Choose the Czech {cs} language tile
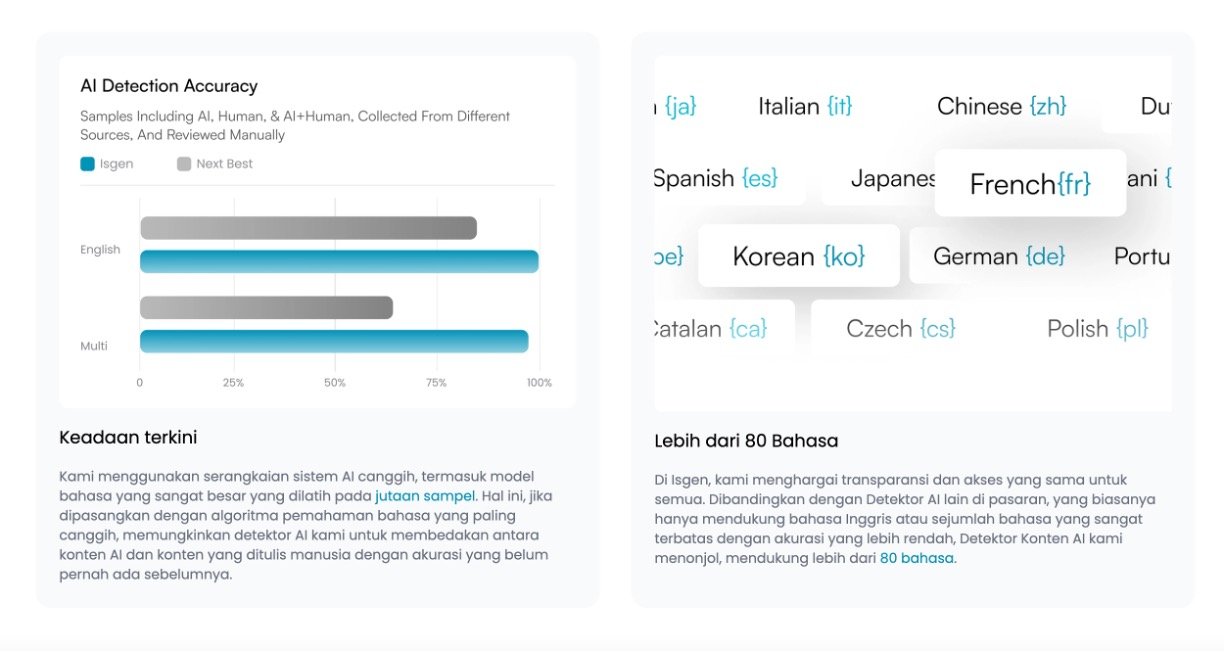Image resolution: width=1224 pixels, height=652 pixels. [x=900, y=328]
